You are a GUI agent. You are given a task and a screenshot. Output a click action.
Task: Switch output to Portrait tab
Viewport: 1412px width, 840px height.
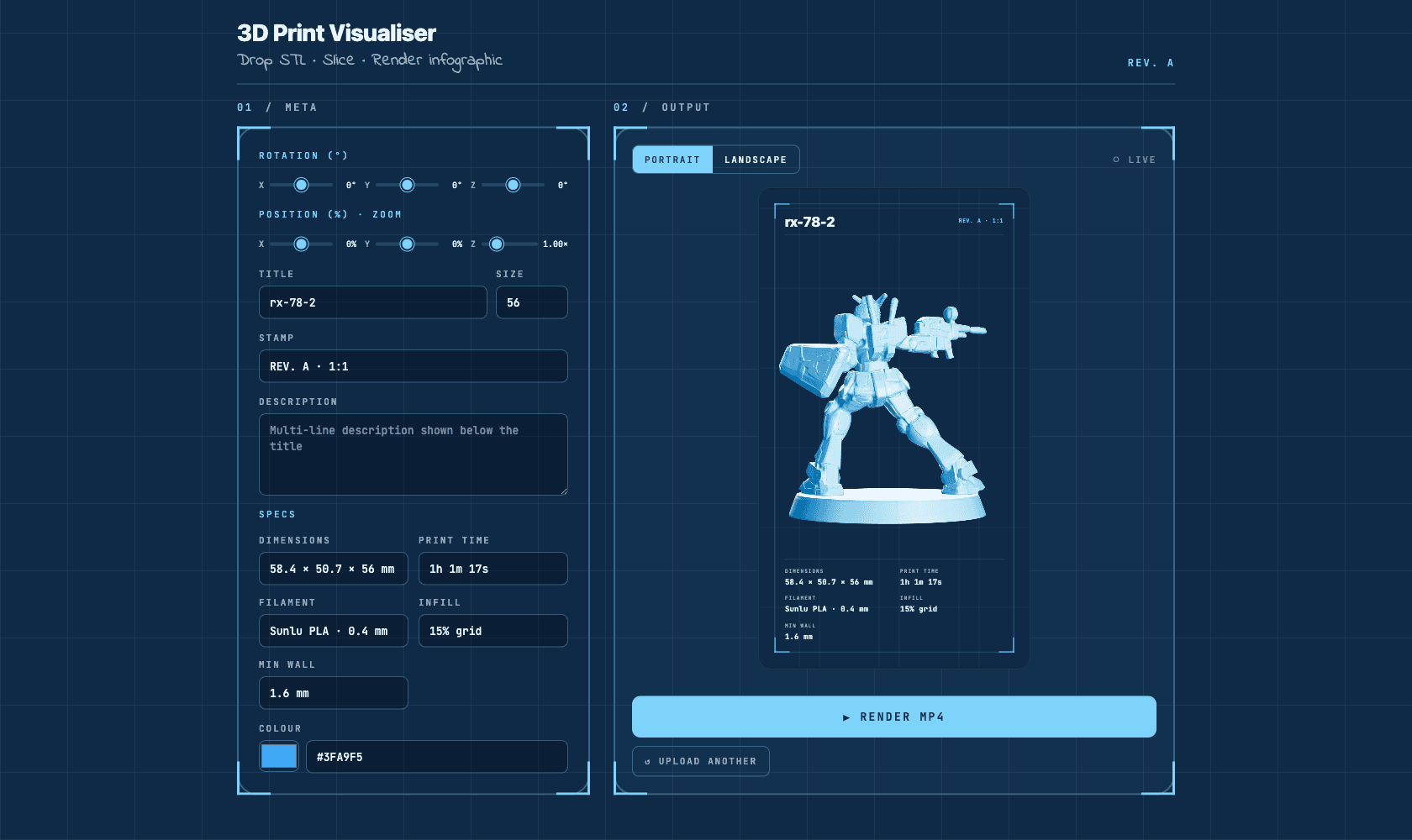[672, 160]
